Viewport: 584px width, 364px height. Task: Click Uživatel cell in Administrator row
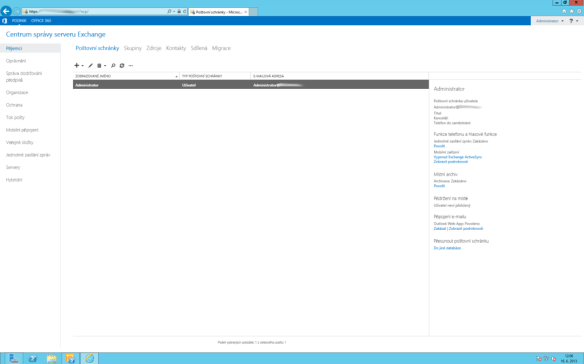pyautogui.click(x=189, y=85)
